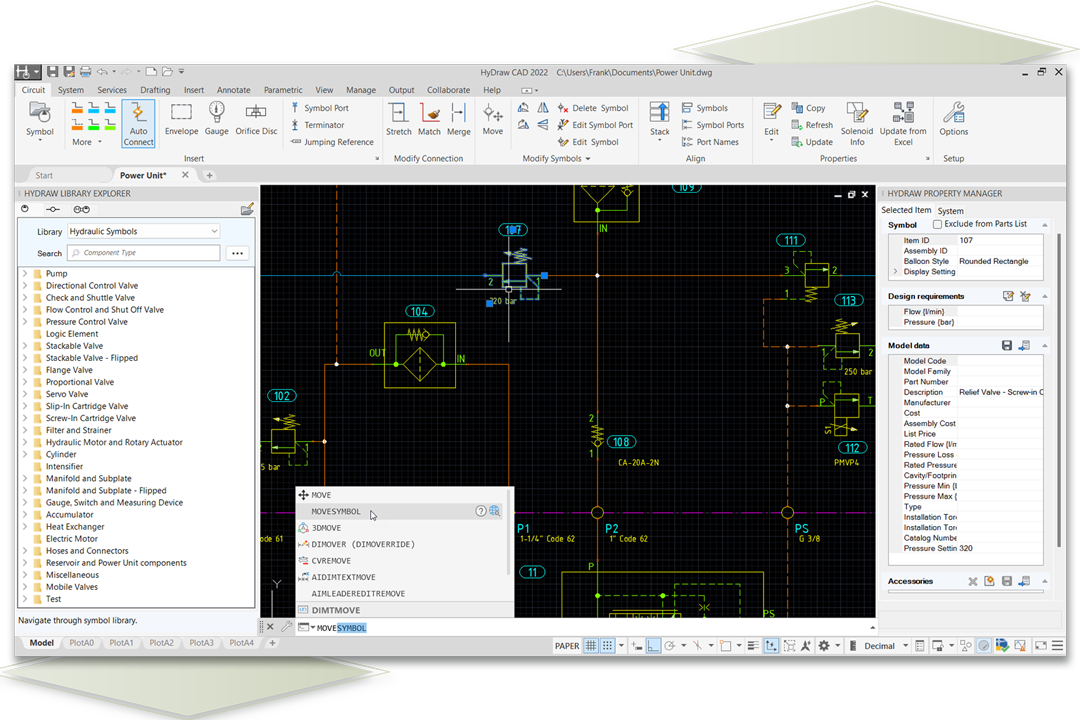Open workspace switching gear icon
Viewport: 1080px width, 720px height.
point(824,646)
